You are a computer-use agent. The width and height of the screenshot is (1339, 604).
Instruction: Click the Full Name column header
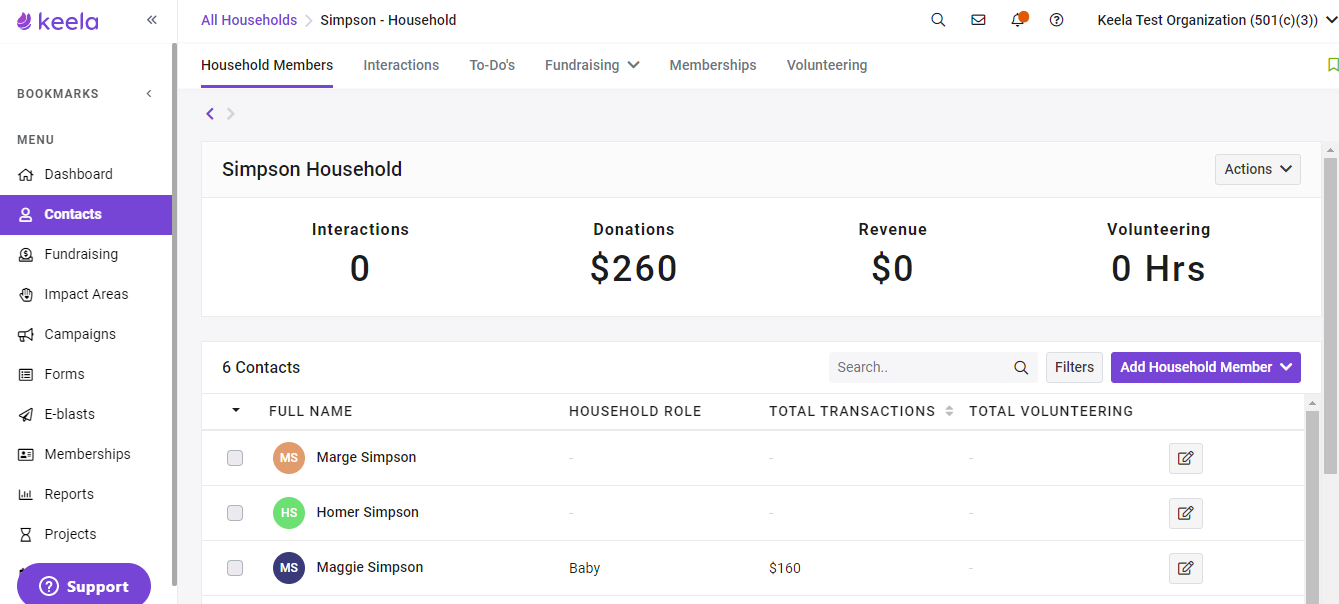click(x=311, y=411)
